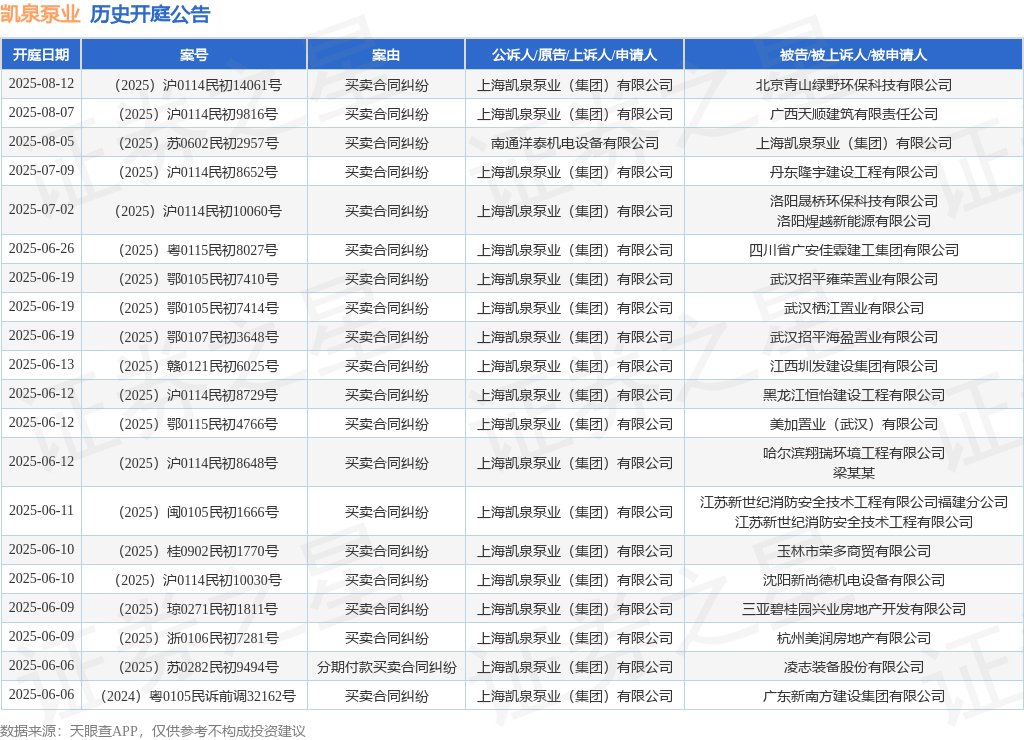Click defendant 三亚碧桂园兴业房地产开发有限公司
The image size is (1024, 740).
[854, 609]
